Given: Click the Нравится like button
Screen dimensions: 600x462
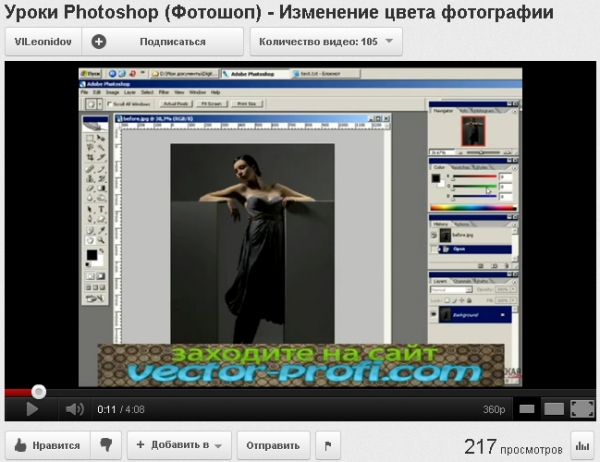Looking at the screenshot, I should coord(48,445).
